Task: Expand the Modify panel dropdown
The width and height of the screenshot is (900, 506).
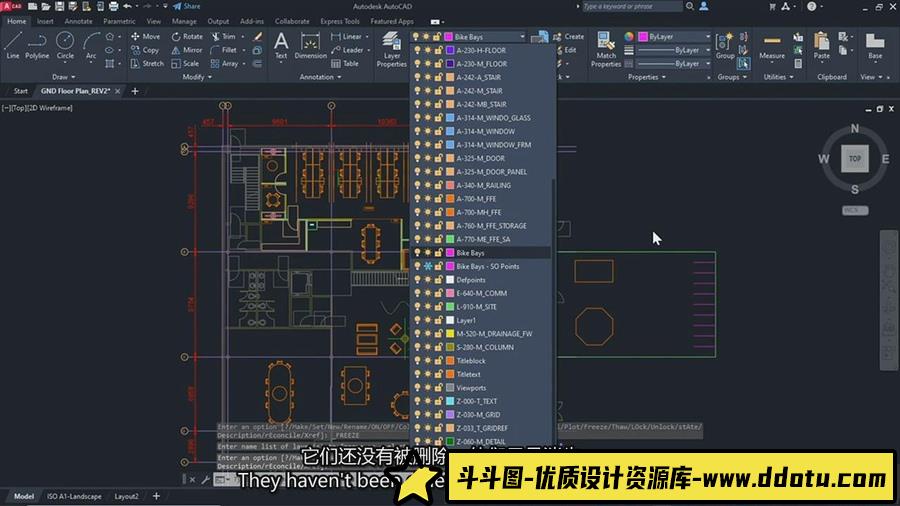Action: click(x=197, y=77)
